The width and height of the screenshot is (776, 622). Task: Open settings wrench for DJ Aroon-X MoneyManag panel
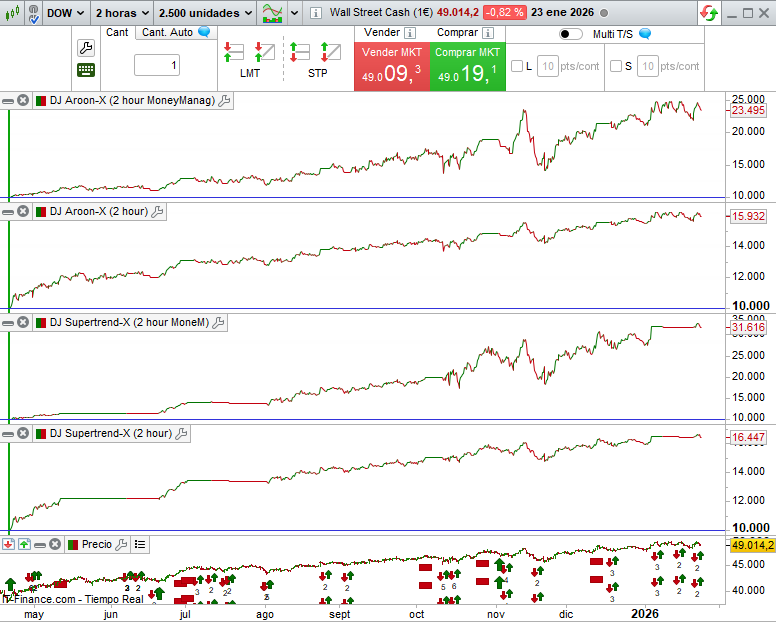tap(224, 101)
